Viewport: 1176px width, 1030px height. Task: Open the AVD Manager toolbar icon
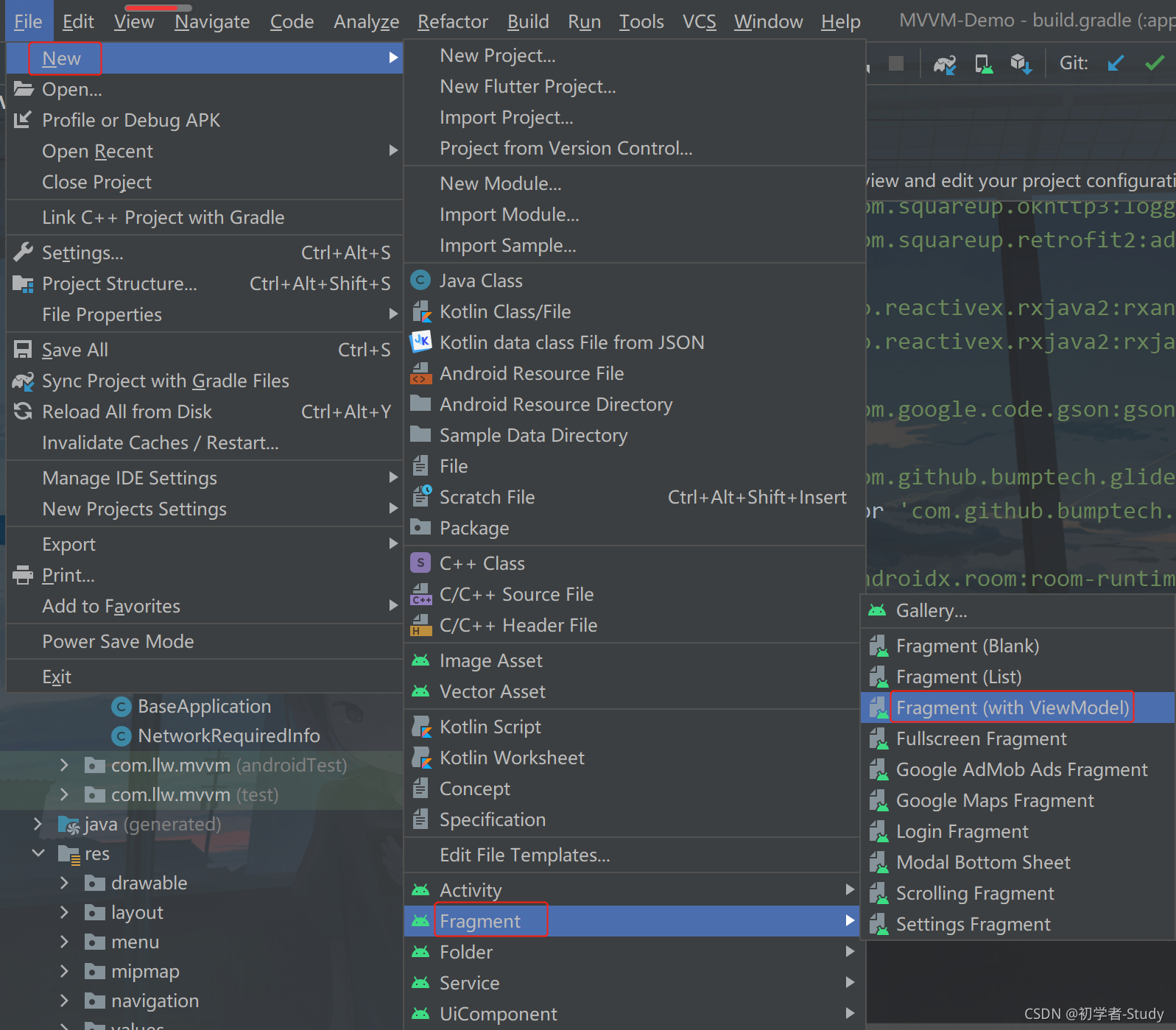coord(984,64)
